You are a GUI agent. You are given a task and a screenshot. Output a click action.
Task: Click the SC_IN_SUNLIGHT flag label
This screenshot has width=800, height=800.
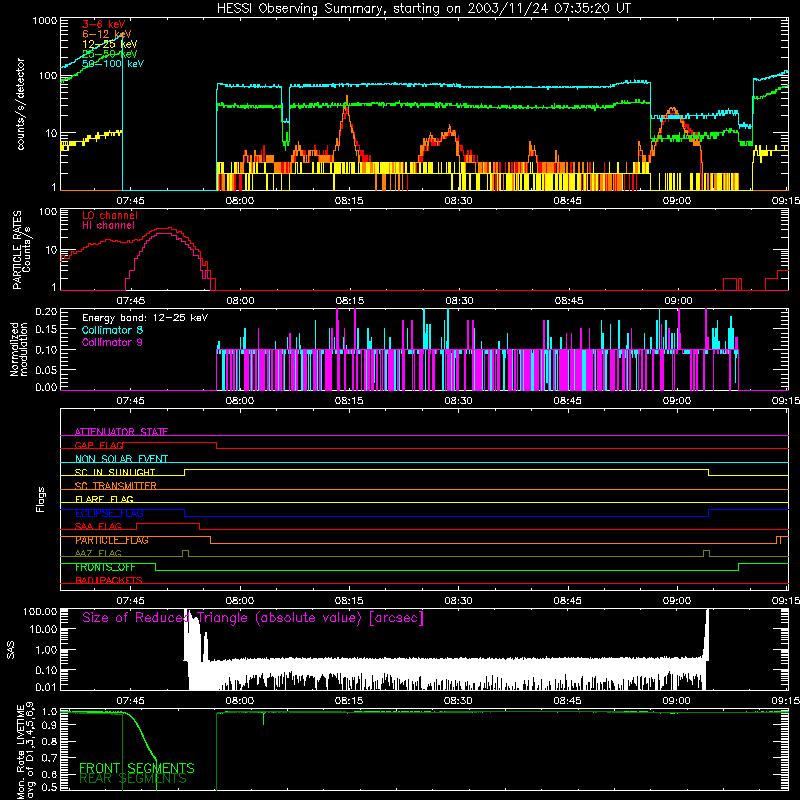coord(115,472)
